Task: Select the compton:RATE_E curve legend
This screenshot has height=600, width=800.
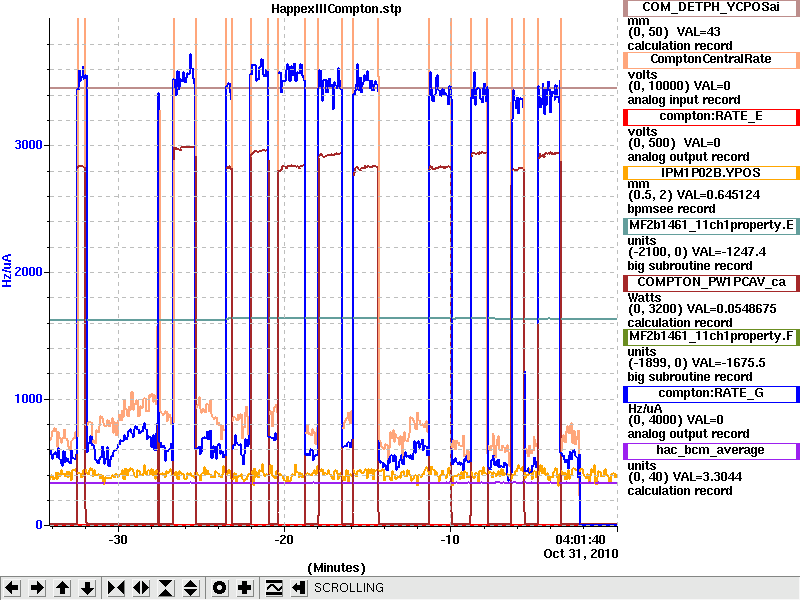Action: point(711,117)
